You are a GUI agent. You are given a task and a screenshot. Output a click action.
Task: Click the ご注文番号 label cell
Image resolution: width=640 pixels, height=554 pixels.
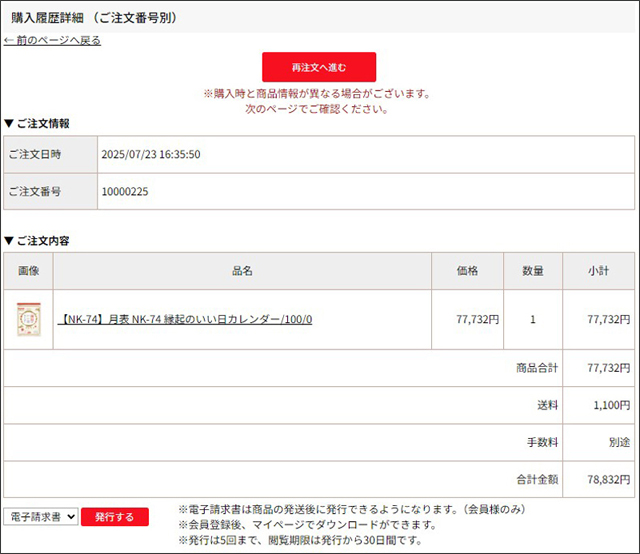51,191
